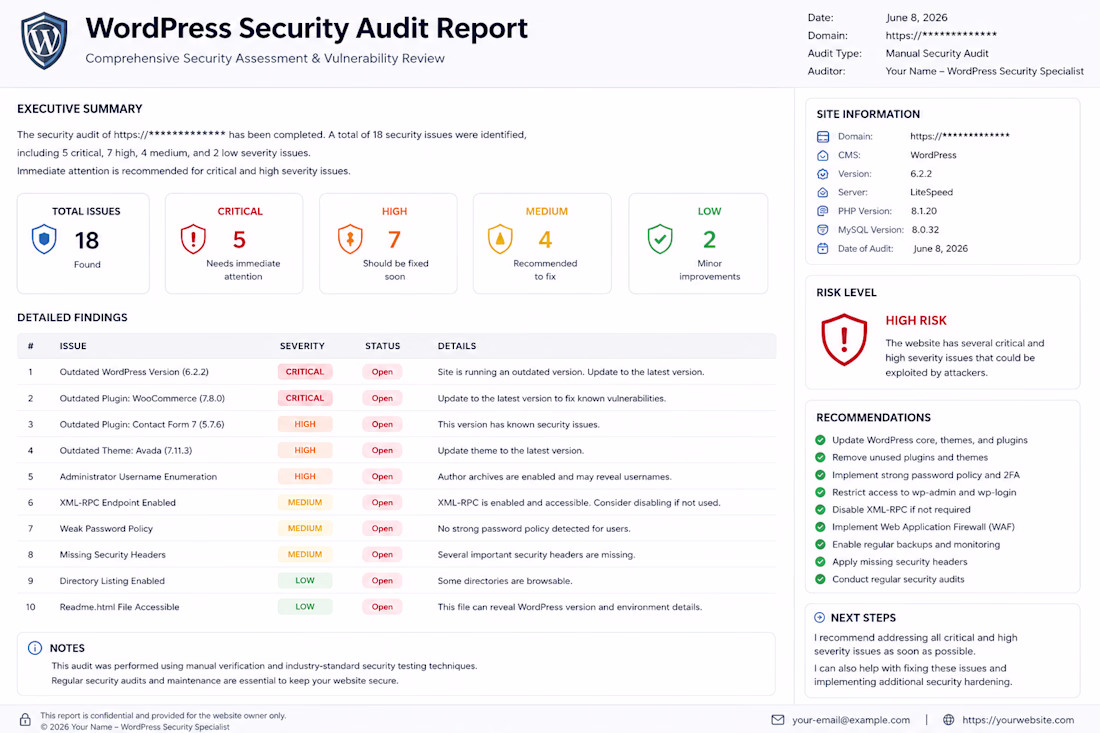Click the red Critical shield icon

point(193,239)
